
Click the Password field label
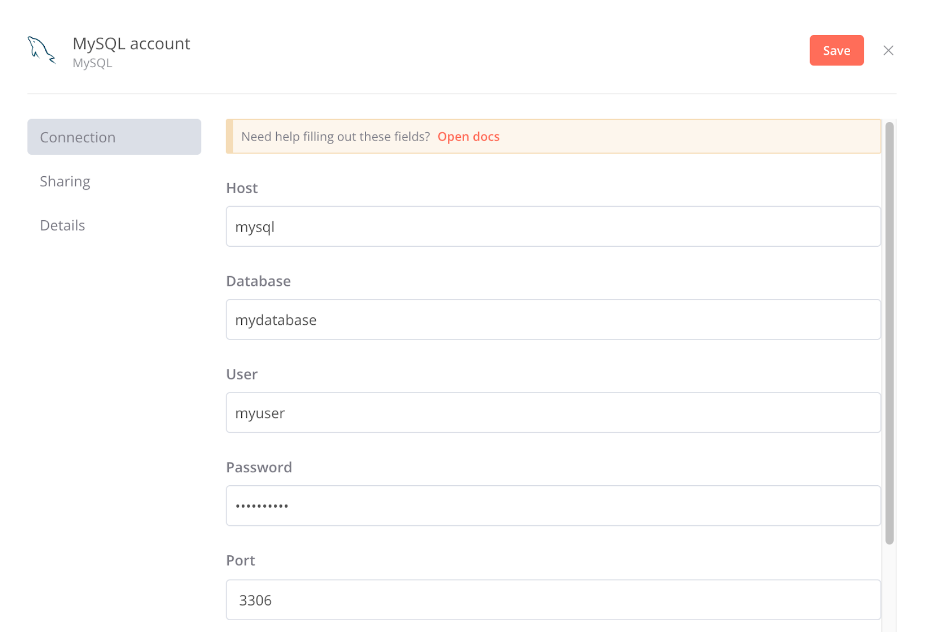tap(258, 466)
